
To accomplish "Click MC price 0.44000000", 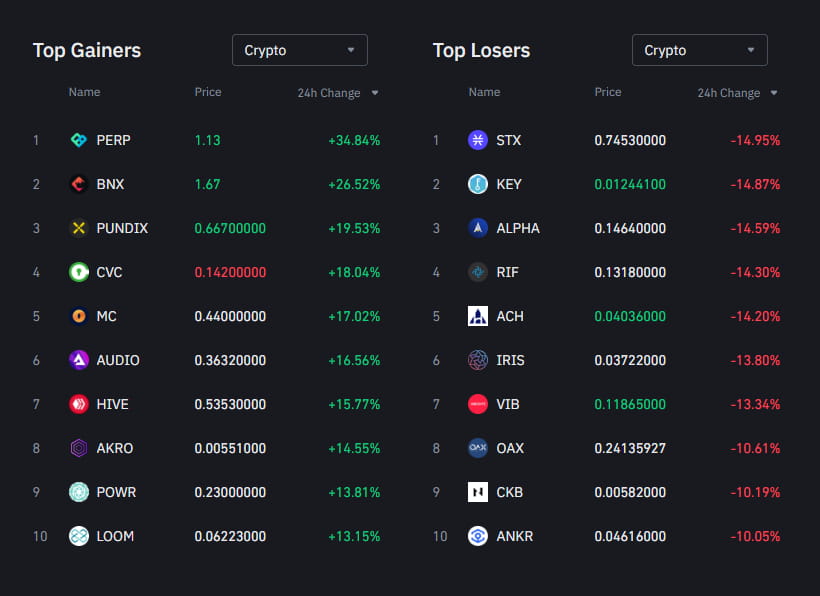I will 230,316.
